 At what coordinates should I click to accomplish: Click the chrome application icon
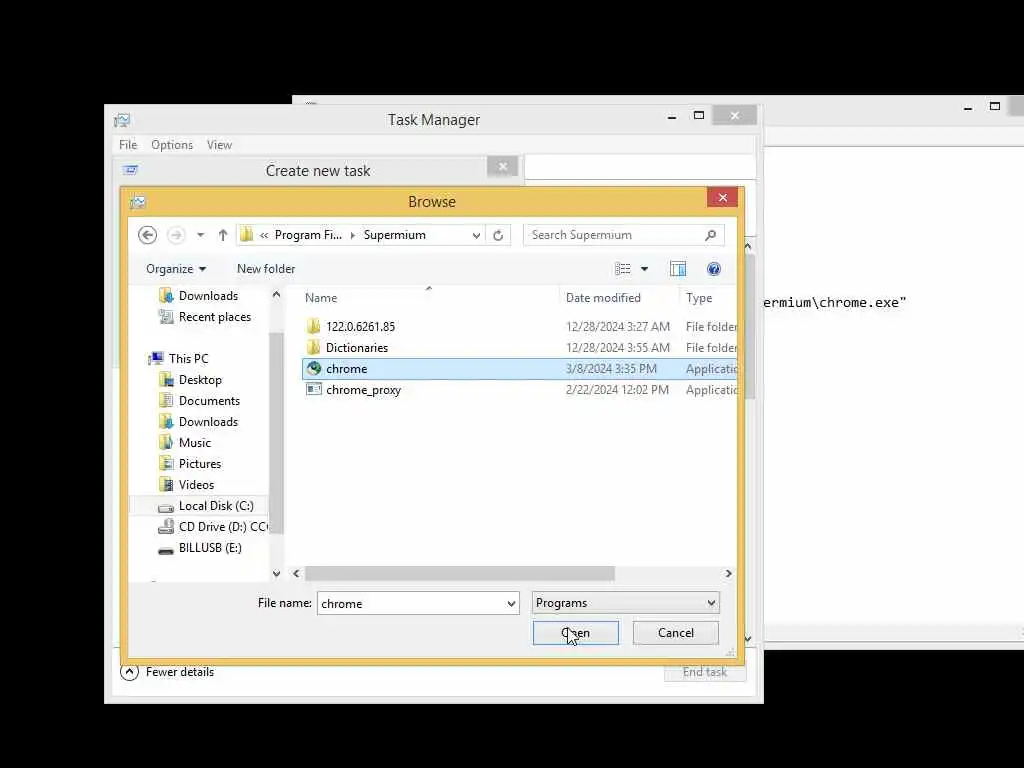[314, 368]
